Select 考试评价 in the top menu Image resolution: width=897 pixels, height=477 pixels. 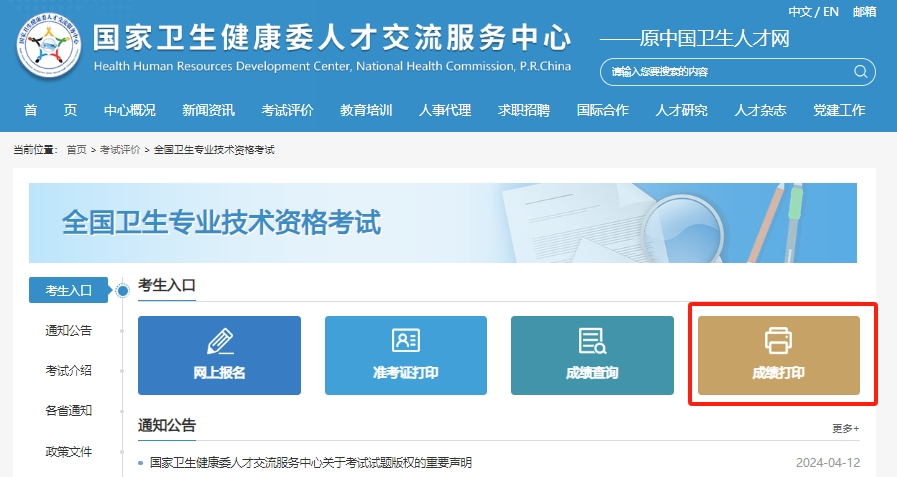pos(288,110)
